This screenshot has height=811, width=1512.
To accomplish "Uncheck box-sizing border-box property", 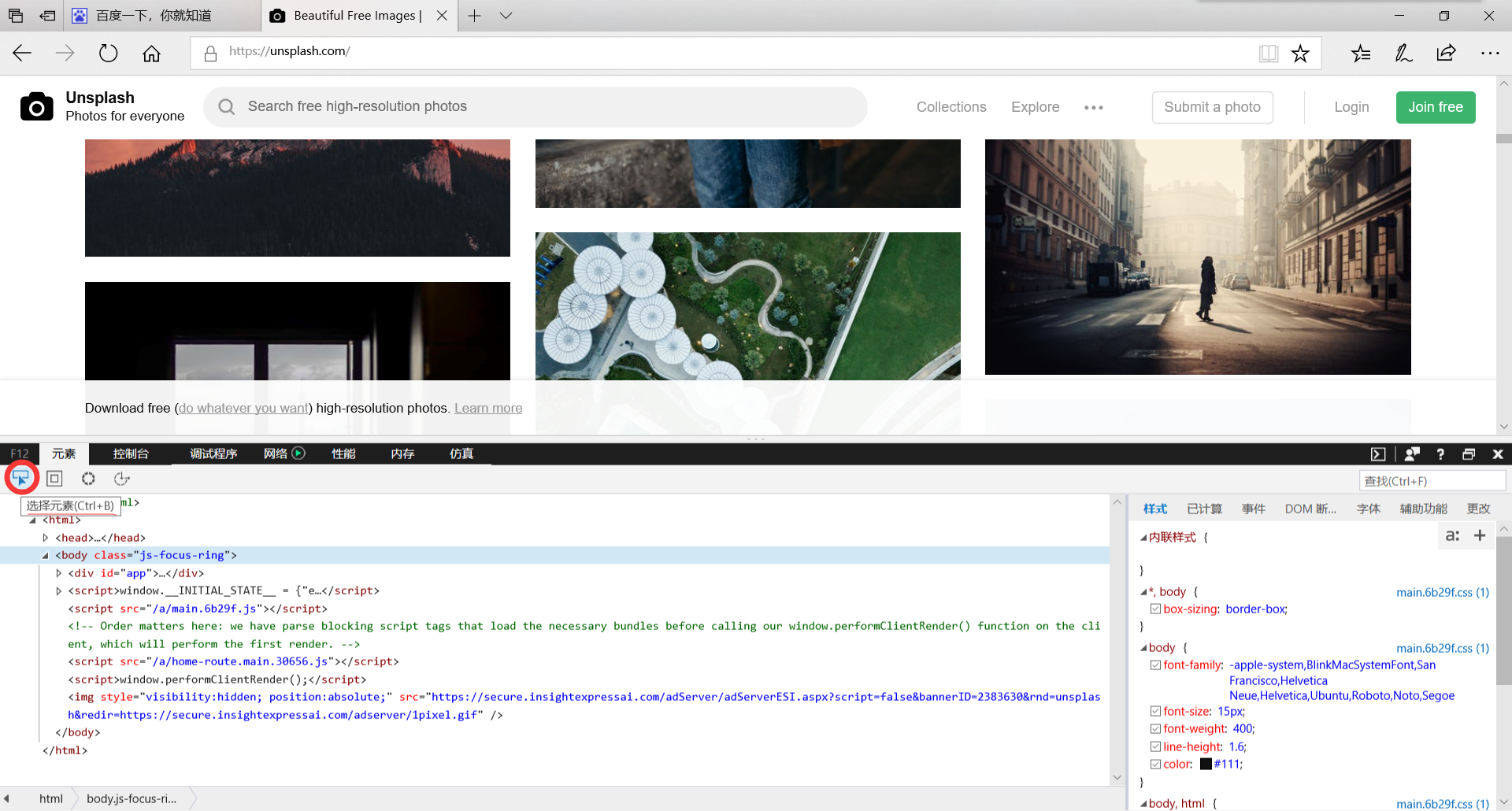I will pyautogui.click(x=1155, y=609).
